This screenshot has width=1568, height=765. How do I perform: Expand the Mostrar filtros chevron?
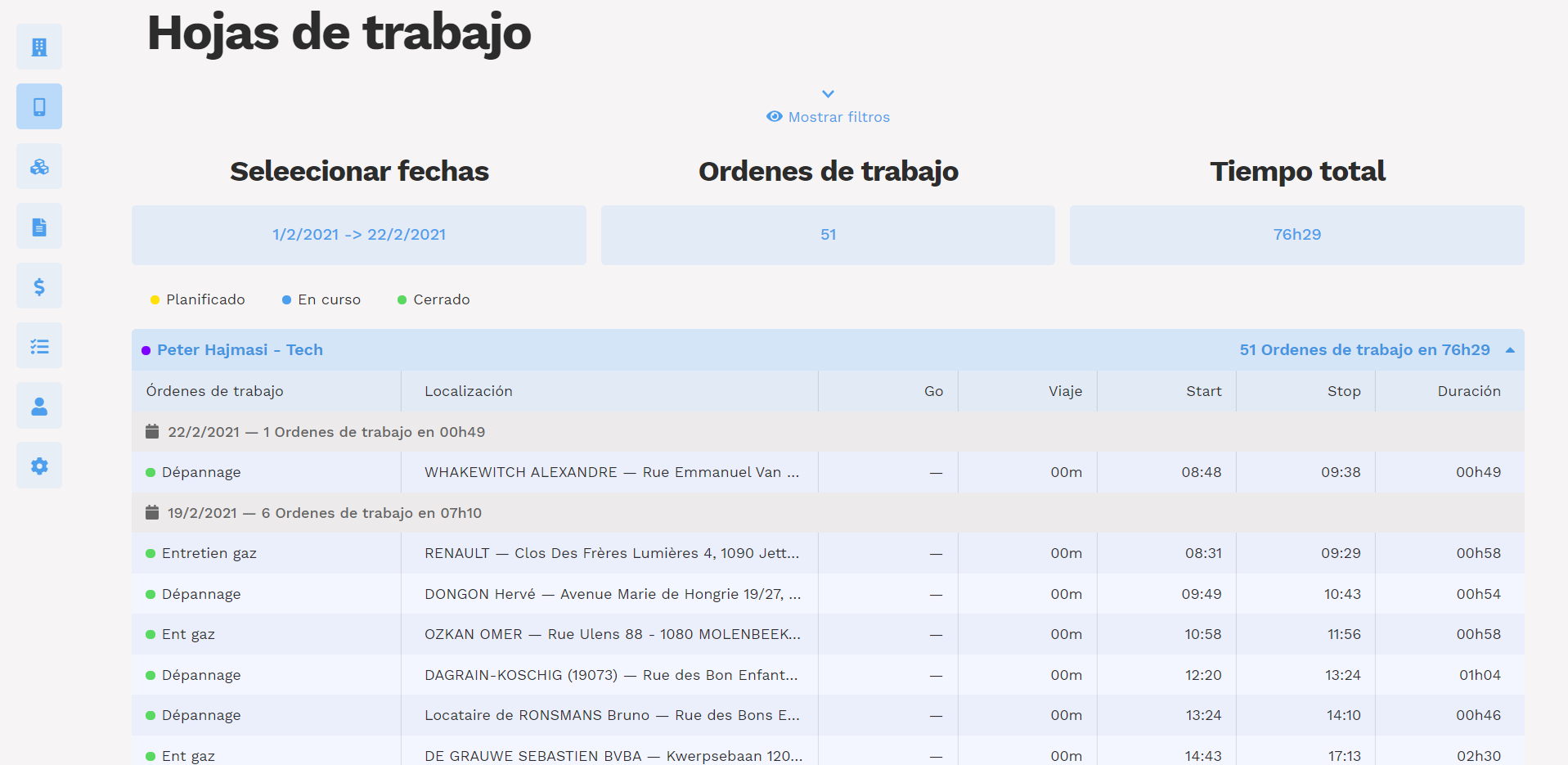point(828,93)
